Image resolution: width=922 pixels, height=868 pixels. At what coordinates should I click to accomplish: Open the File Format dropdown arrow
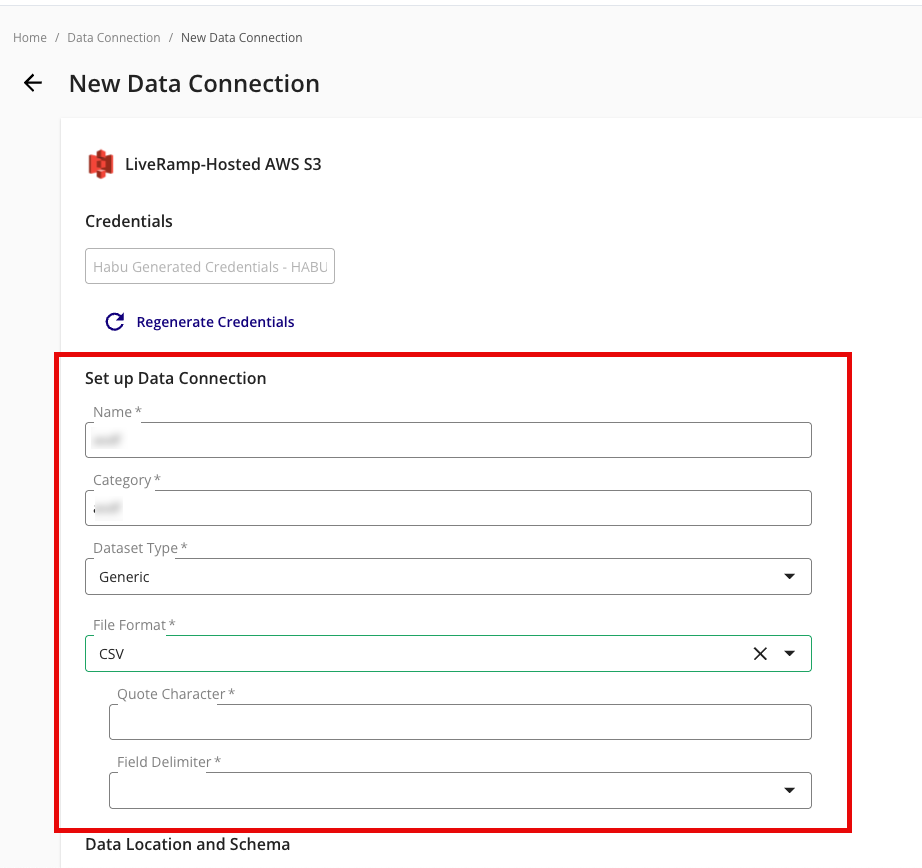click(790, 654)
